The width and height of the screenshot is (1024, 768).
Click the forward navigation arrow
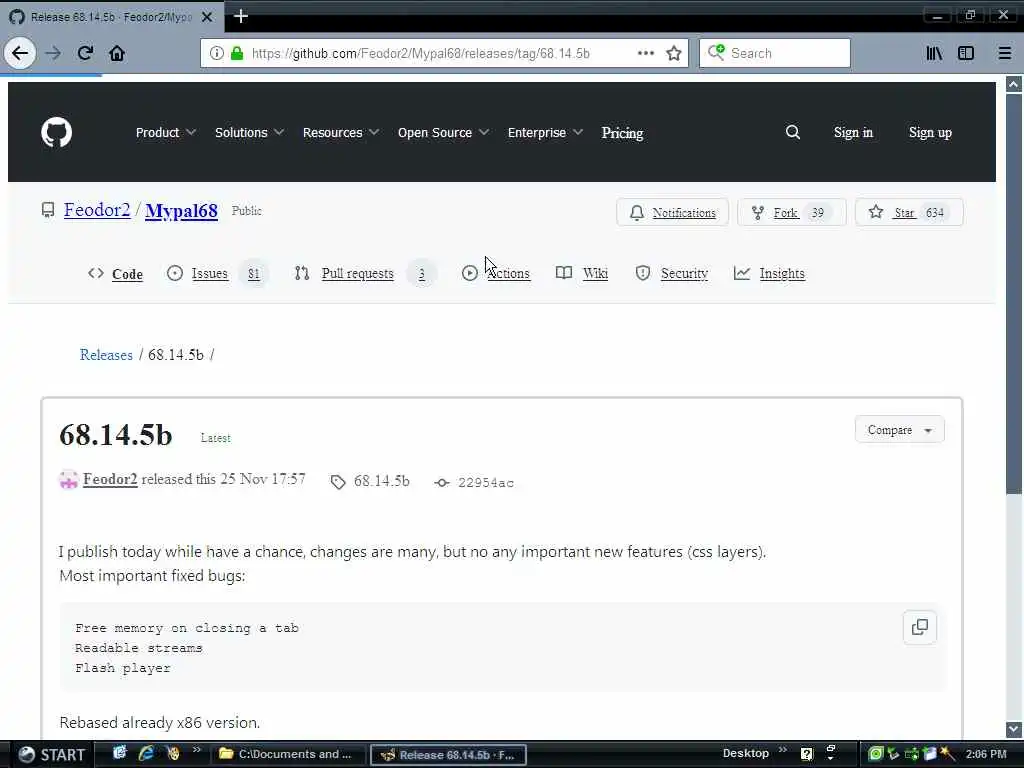(x=54, y=53)
